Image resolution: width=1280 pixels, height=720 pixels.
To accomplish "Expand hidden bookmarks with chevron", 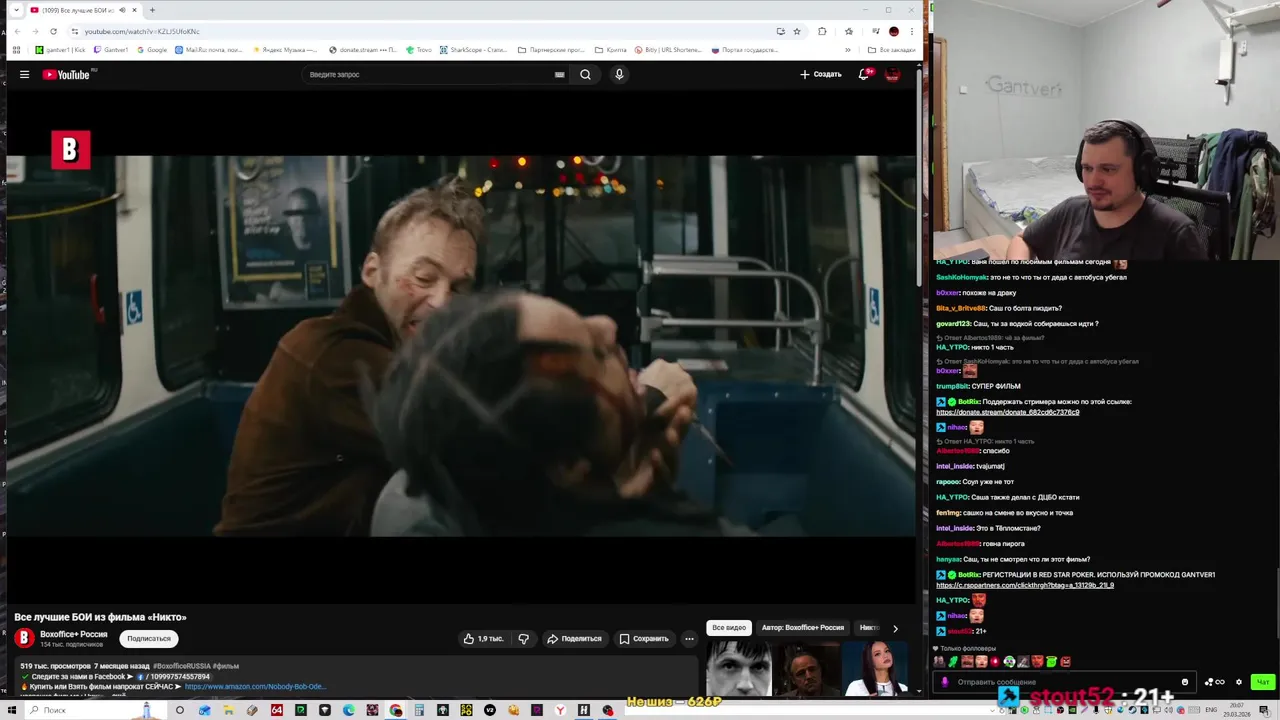I will point(848,50).
